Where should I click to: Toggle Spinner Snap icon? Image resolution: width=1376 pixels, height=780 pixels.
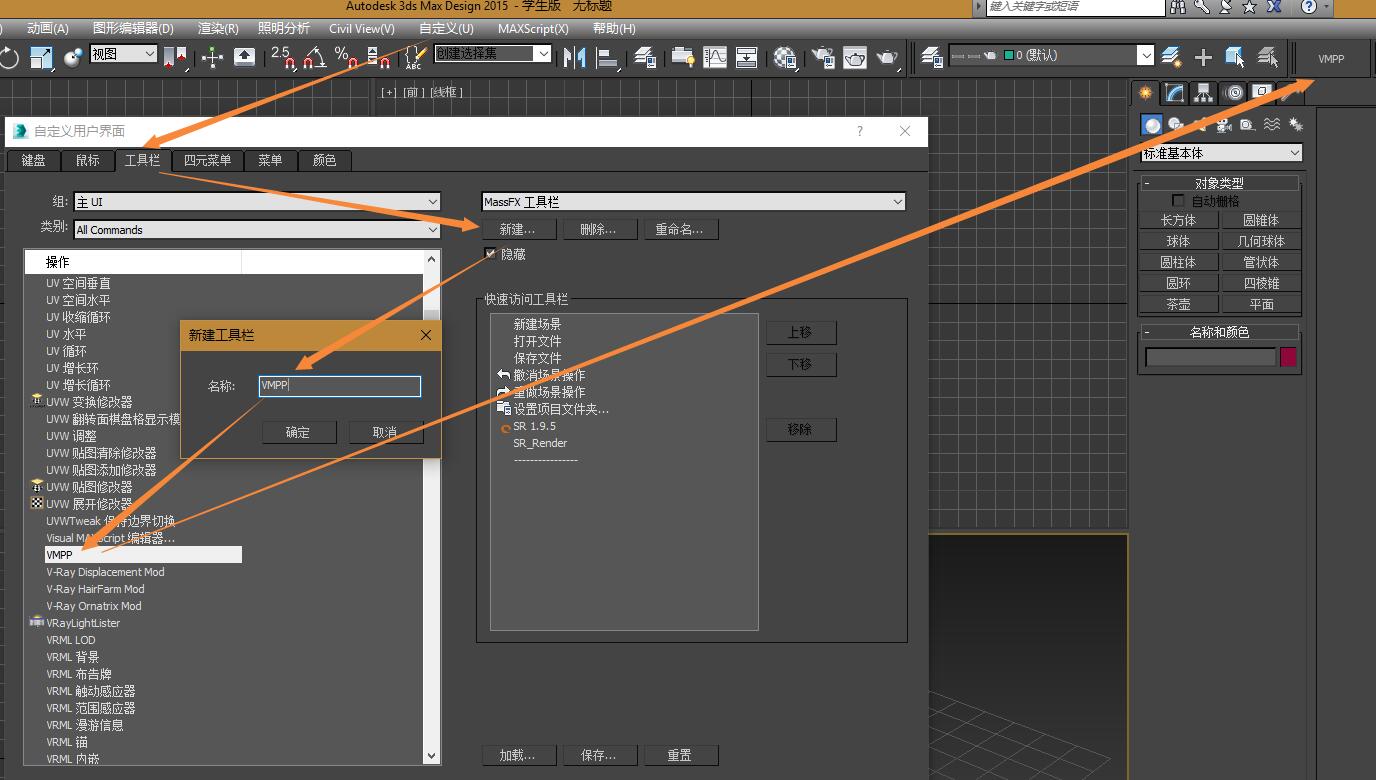377,57
